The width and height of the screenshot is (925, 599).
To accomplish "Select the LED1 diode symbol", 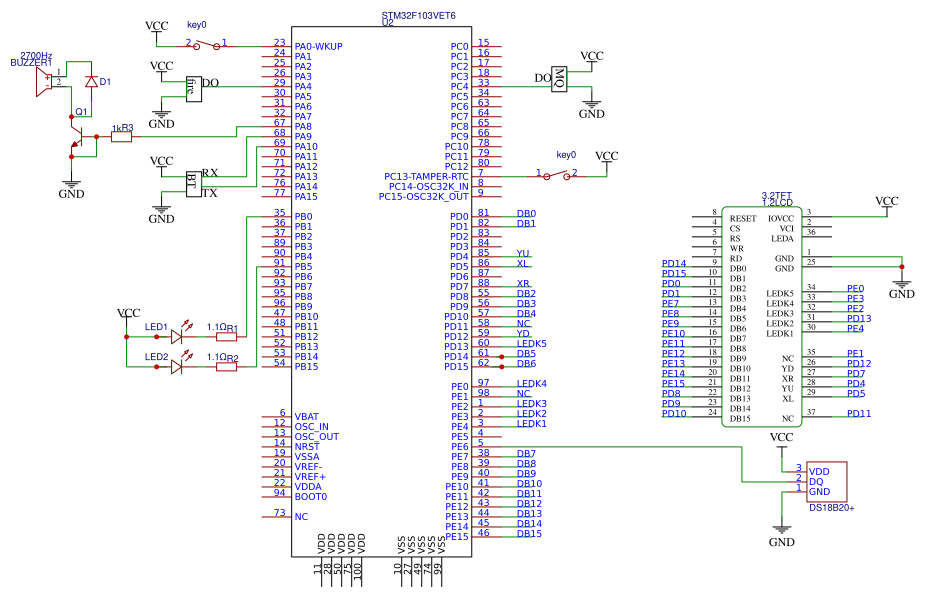I will 177,336.
